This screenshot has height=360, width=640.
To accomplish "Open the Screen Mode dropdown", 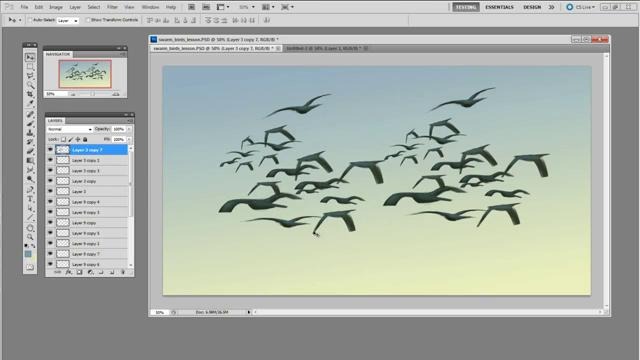I will (x=287, y=7).
